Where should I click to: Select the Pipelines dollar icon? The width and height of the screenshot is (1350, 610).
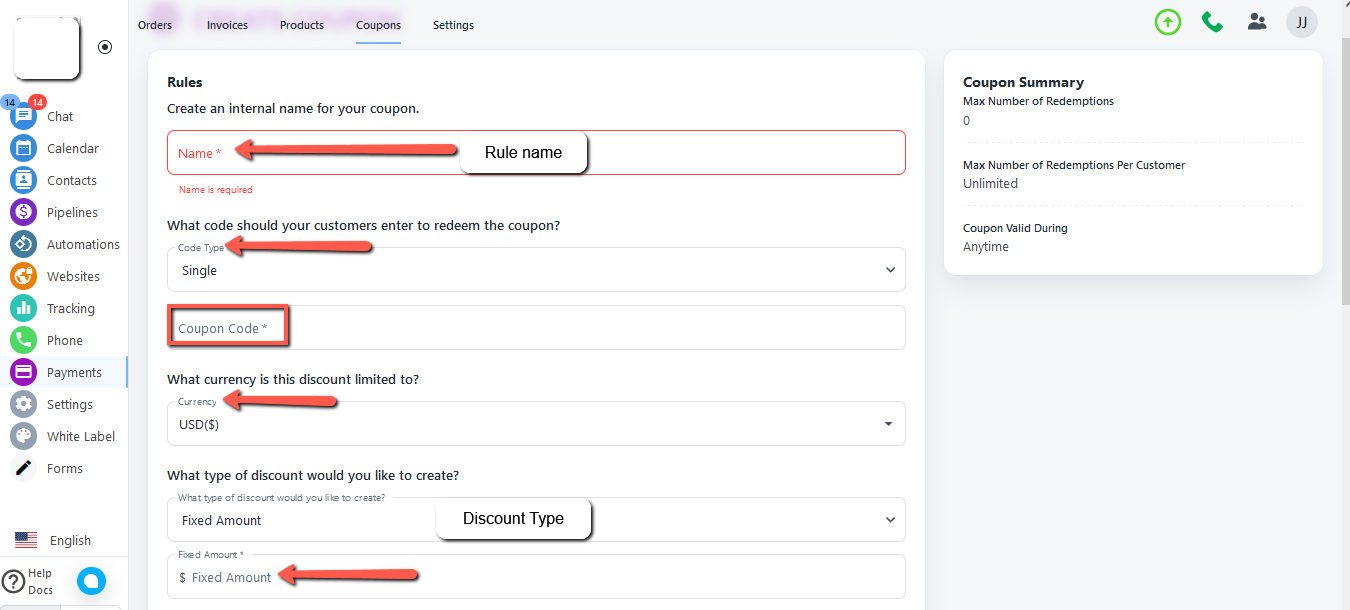coord(23,213)
